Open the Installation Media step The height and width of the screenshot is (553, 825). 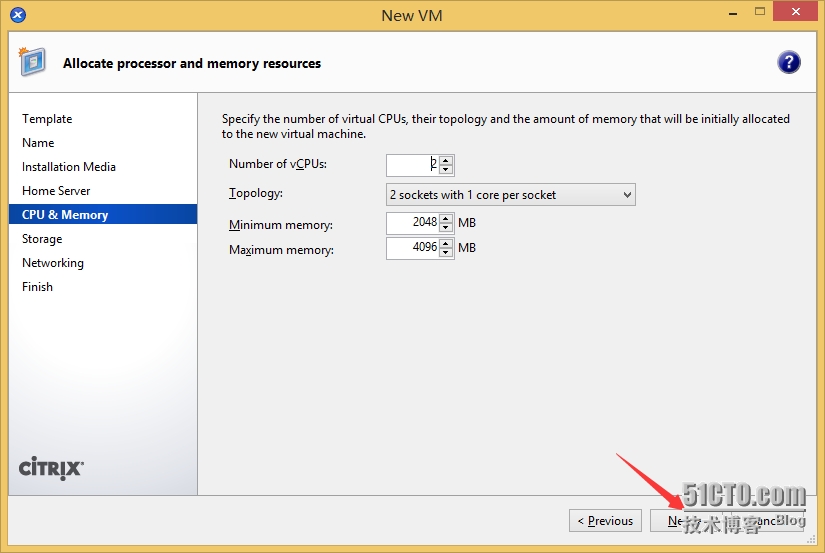[x=69, y=167]
